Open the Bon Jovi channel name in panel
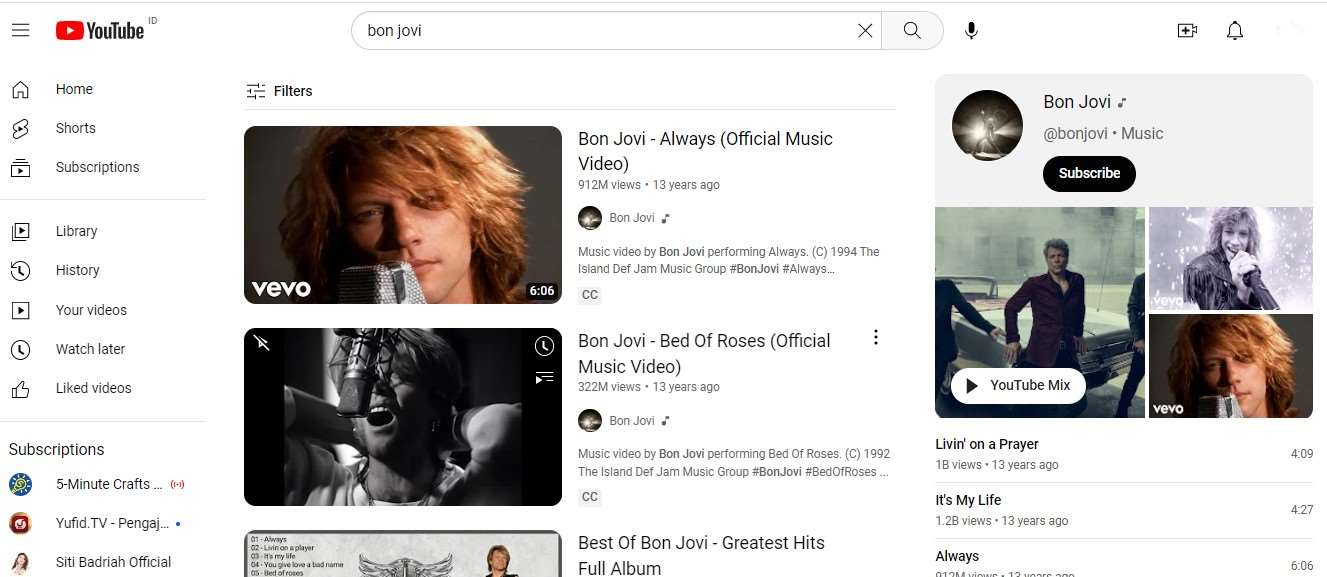The height and width of the screenshot is (577, 1327). [1077, 102]
